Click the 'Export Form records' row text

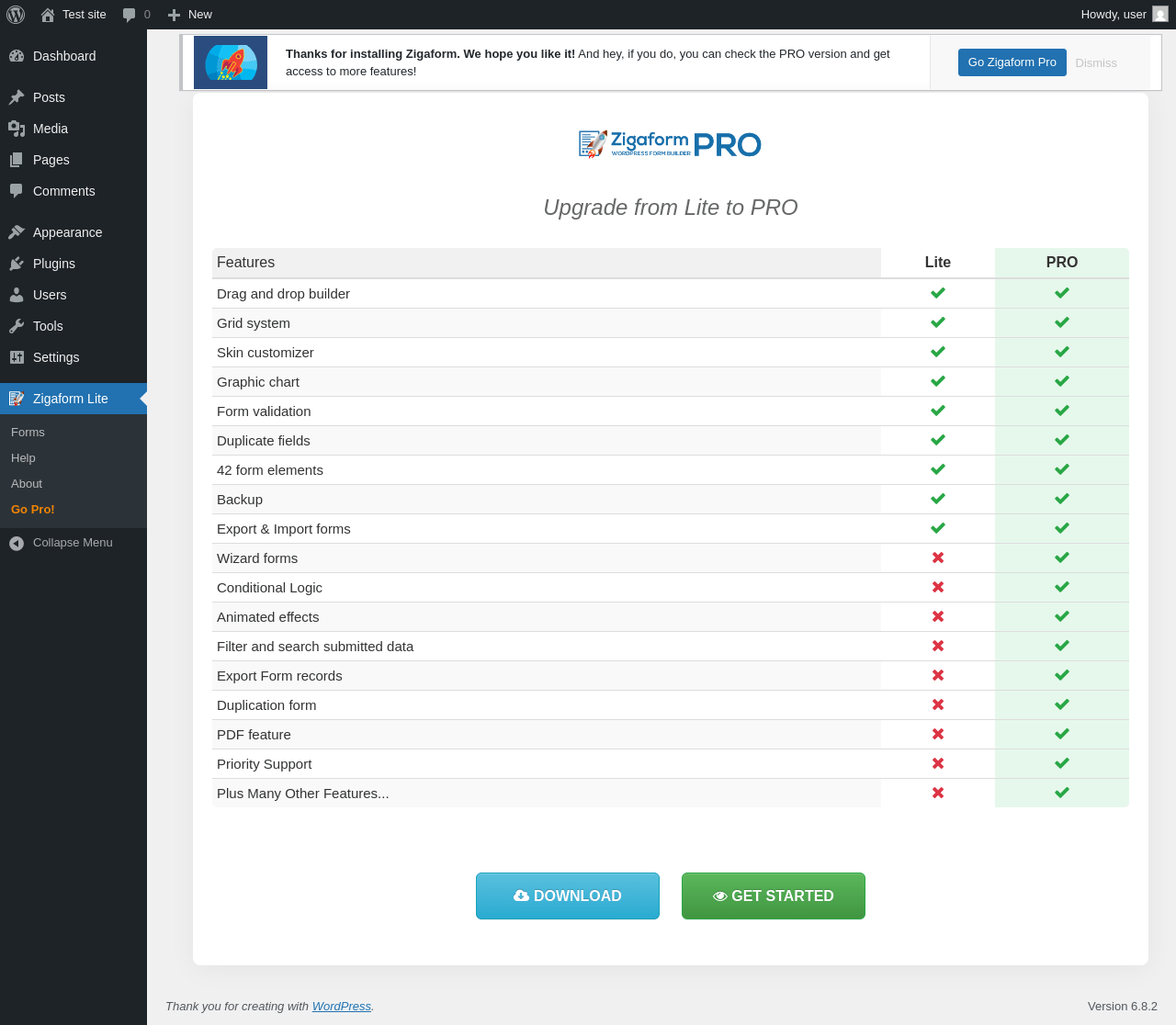[279, 676]
